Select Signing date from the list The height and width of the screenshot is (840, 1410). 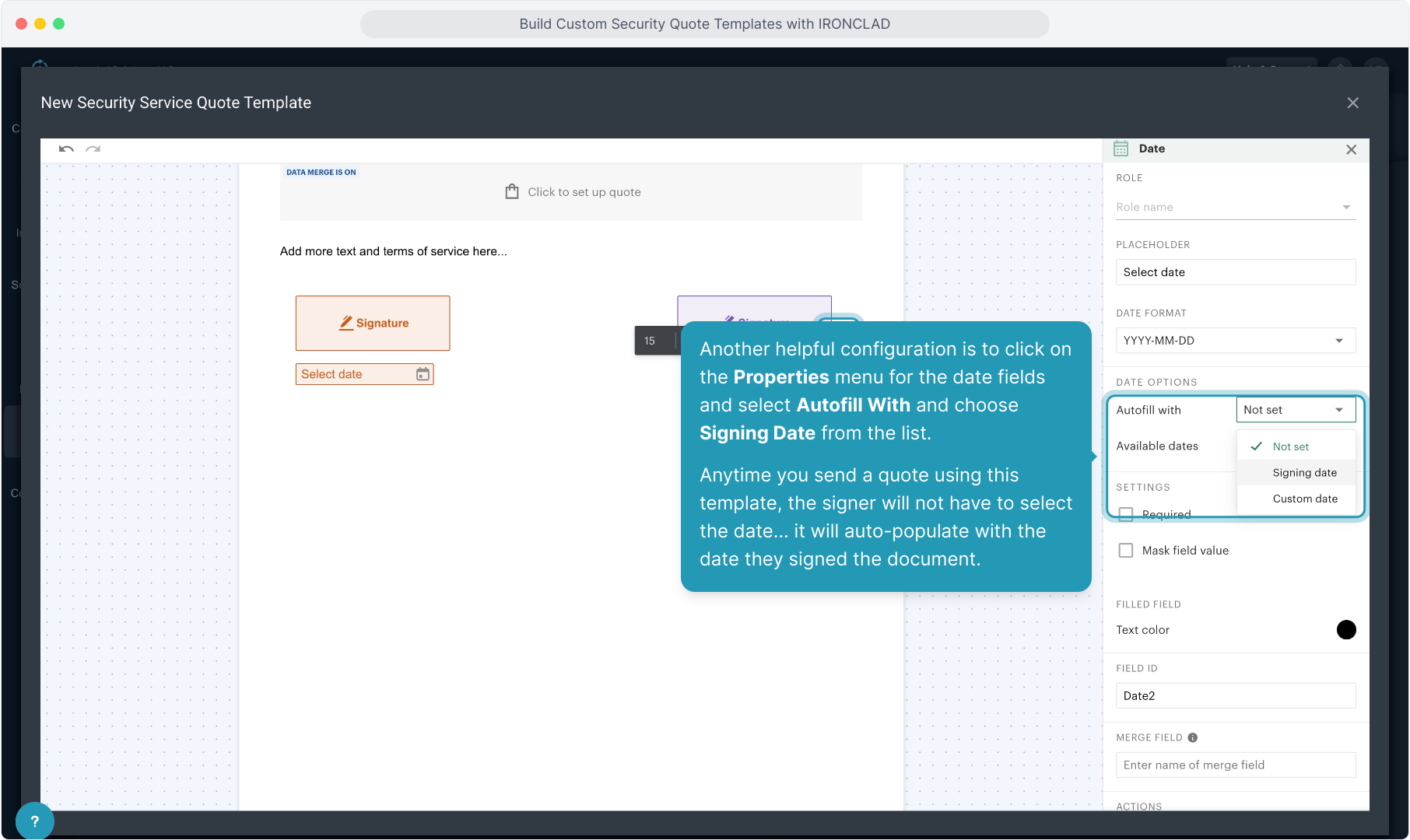click(x=1304, y=473)
